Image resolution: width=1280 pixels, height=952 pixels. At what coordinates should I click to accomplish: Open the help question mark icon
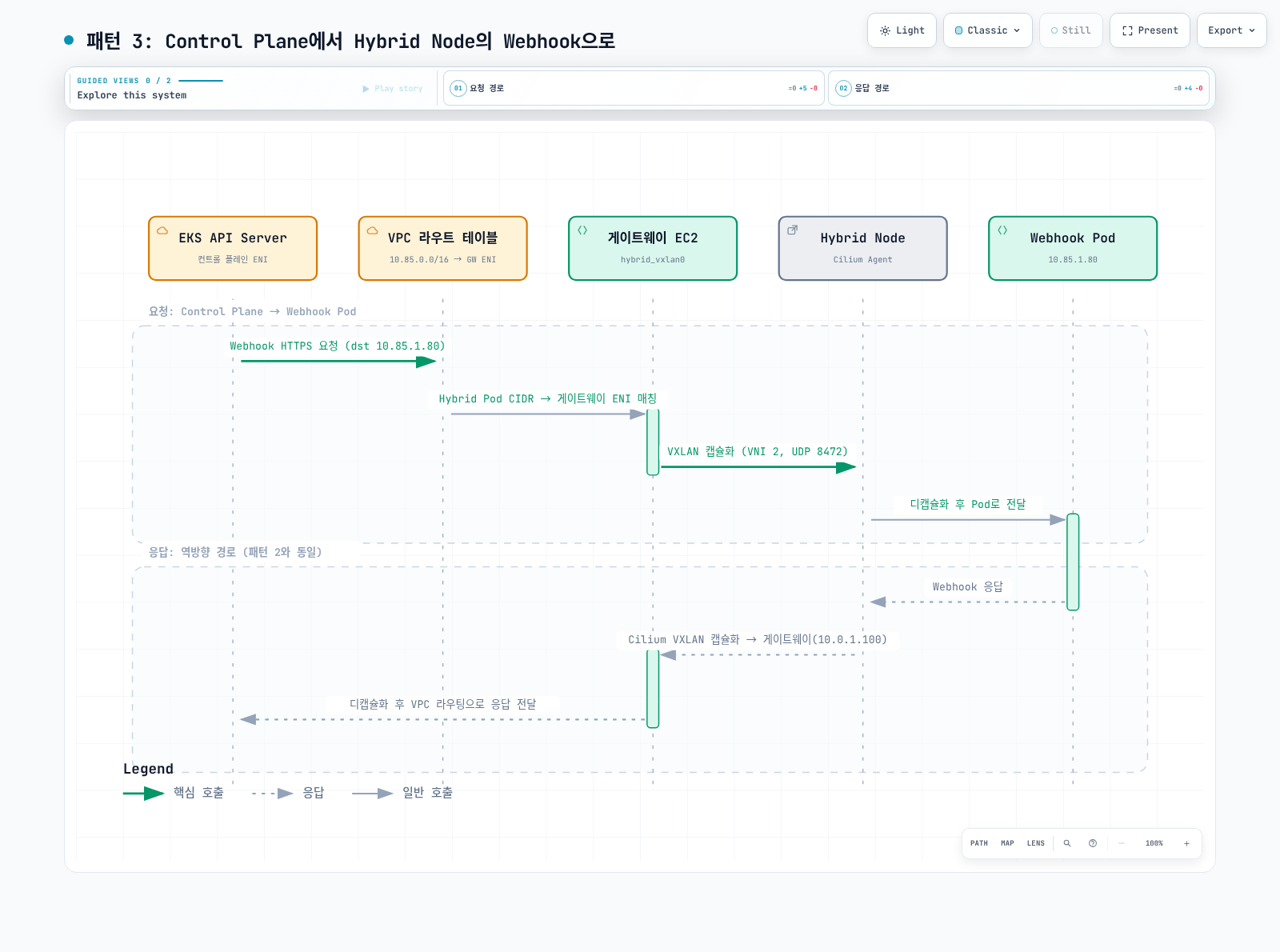click(1093, 843)
